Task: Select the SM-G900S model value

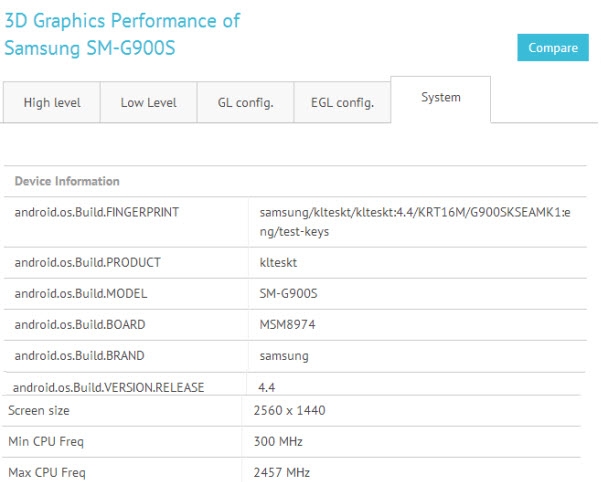Action: [x=288, y=293]
